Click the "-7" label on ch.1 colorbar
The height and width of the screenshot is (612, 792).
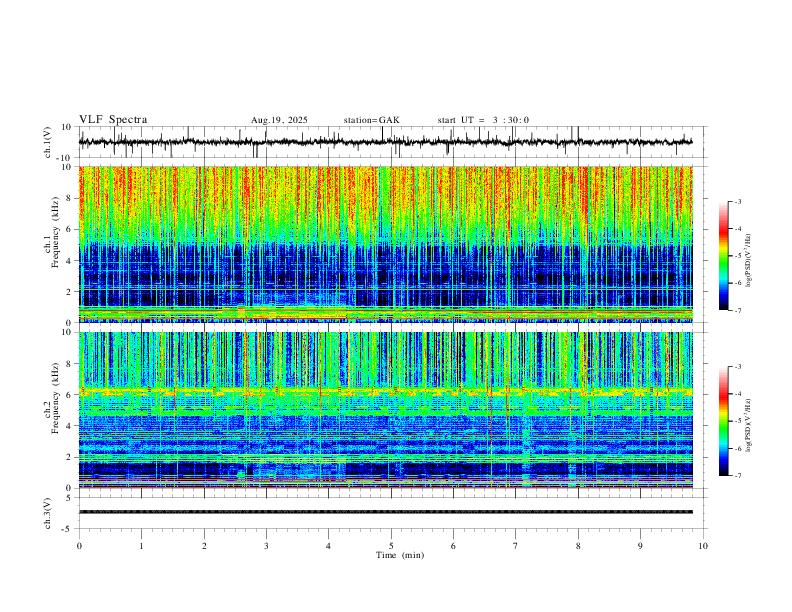pyautogui.click(x=737, y=311)
